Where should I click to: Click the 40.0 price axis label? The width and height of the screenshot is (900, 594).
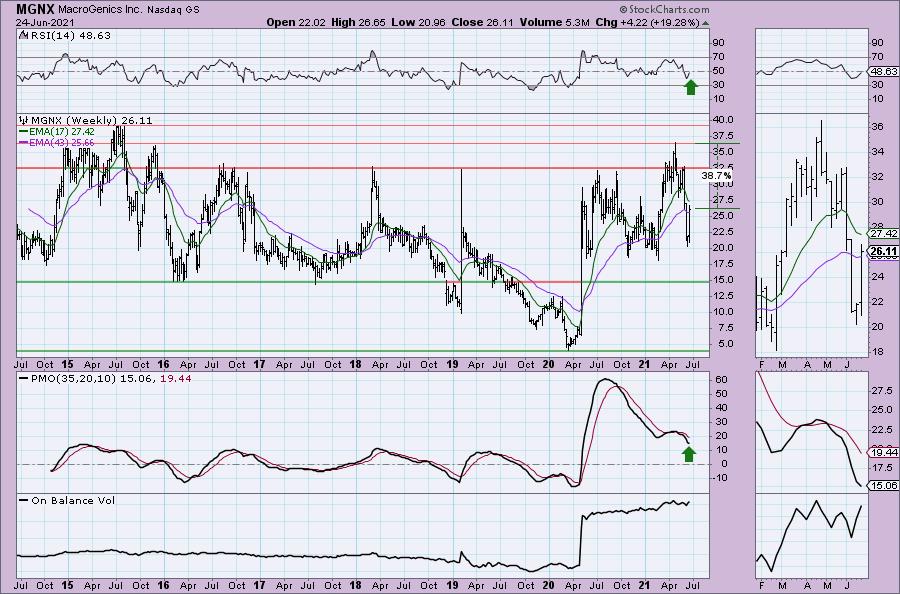[x=723, y=119]
